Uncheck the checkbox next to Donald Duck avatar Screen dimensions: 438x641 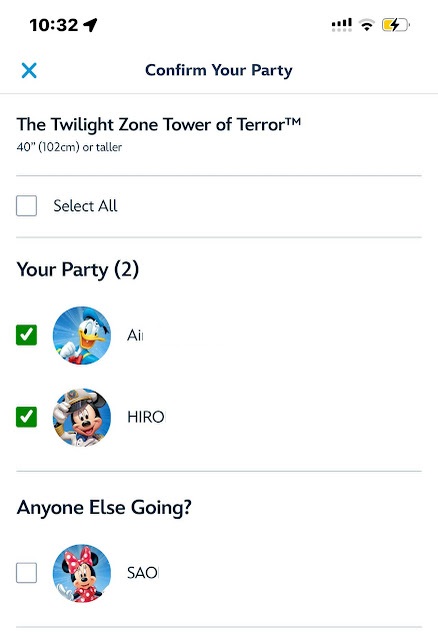27,335
